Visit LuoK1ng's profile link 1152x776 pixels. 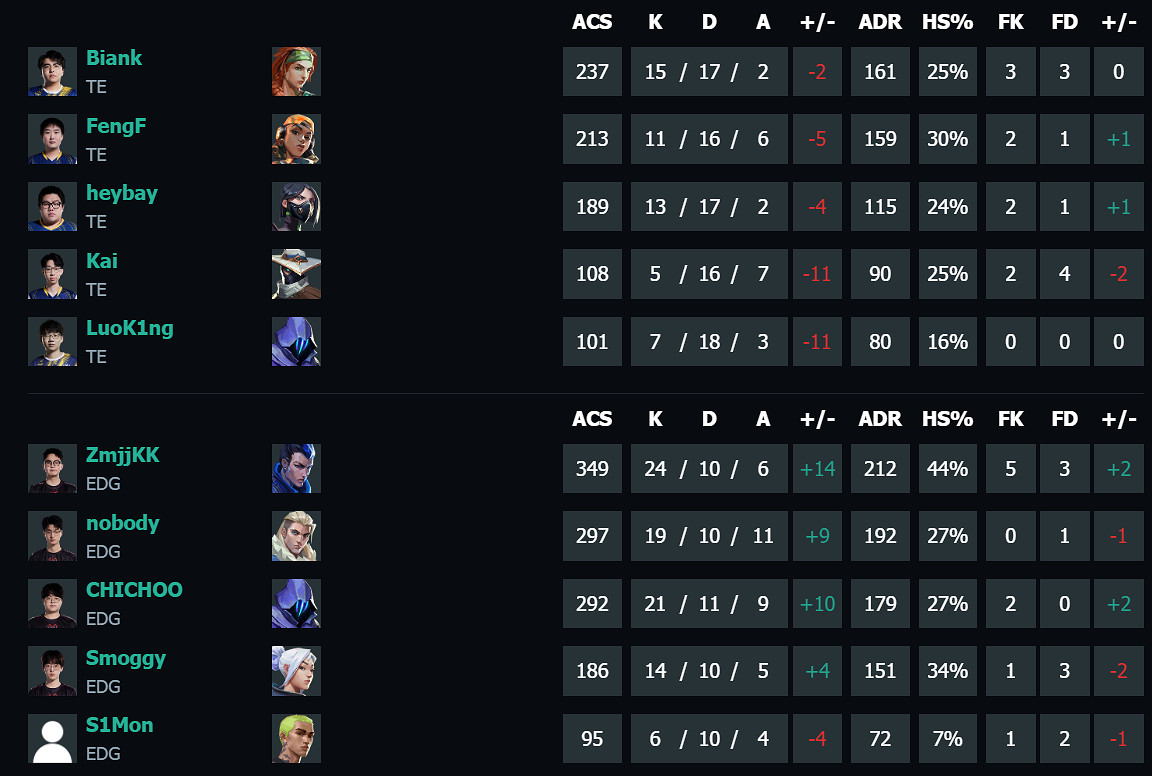click(x=129, y=328)
